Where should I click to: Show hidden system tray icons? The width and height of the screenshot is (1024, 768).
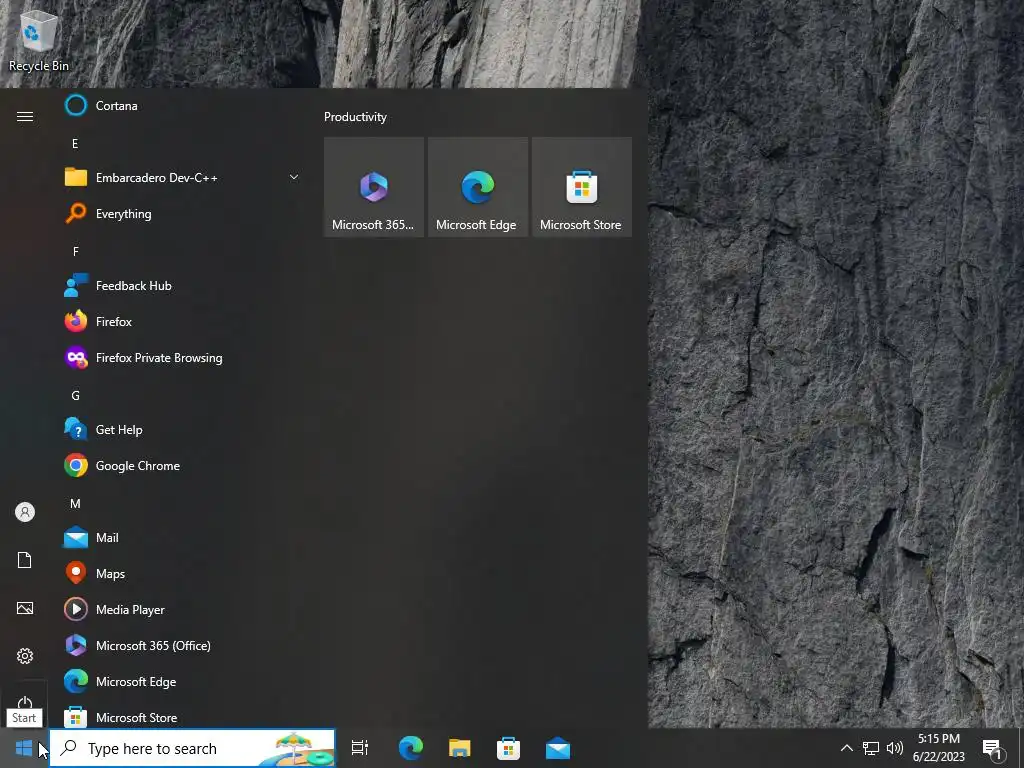(846, 748)
